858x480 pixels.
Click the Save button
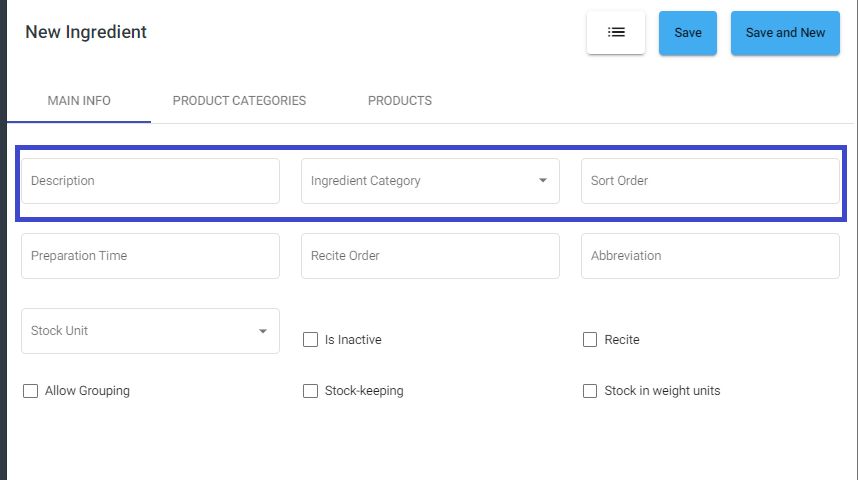pyautogui.click(x=688, y=33)
